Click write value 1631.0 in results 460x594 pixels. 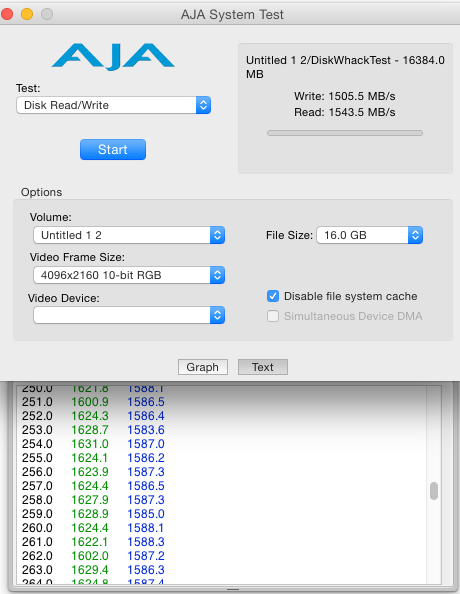tap(90, 444)
